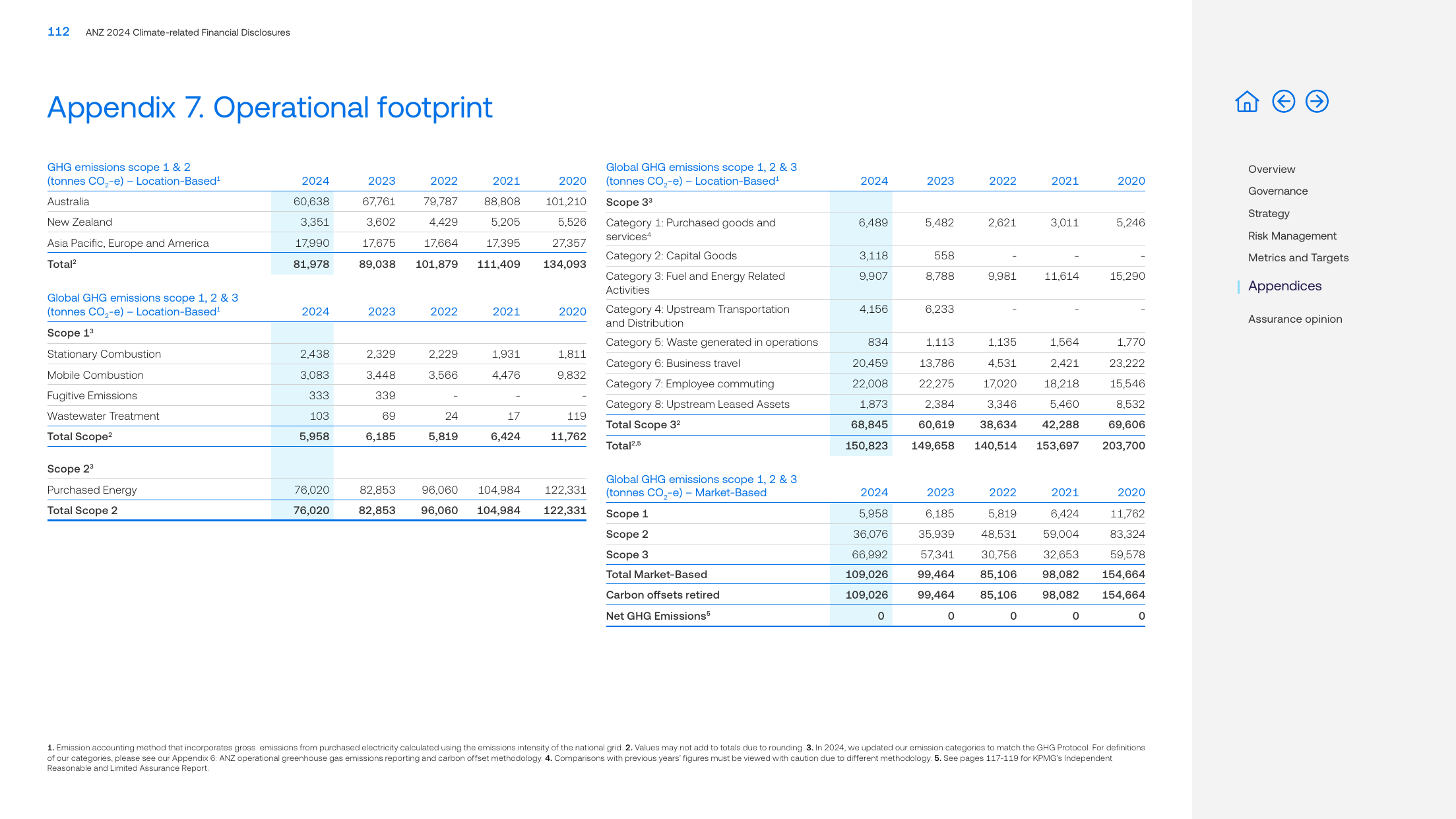Select Total Scope 3 value 68,845
This screenshot has height=819, width=1456.
click(x=869, y=424)
